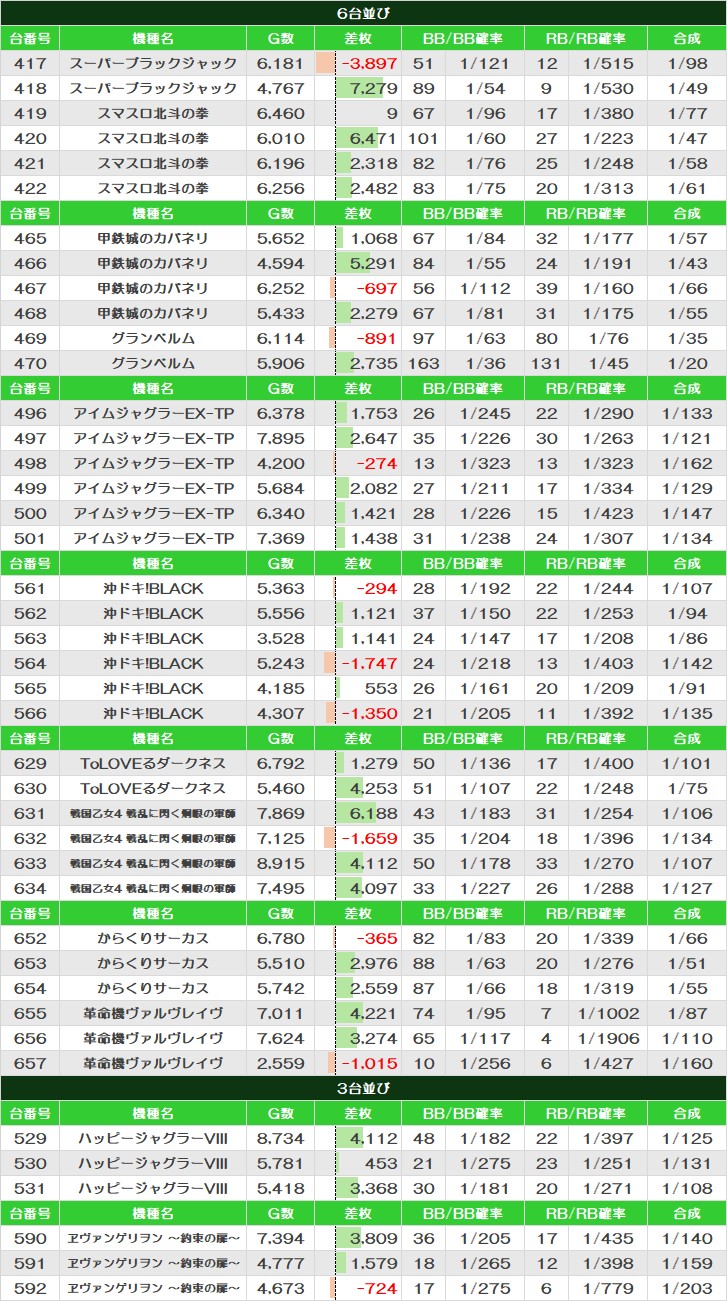727x1301 pixels.
Task: Click 7,279 value for machine 418
Action: click(375, 88)
